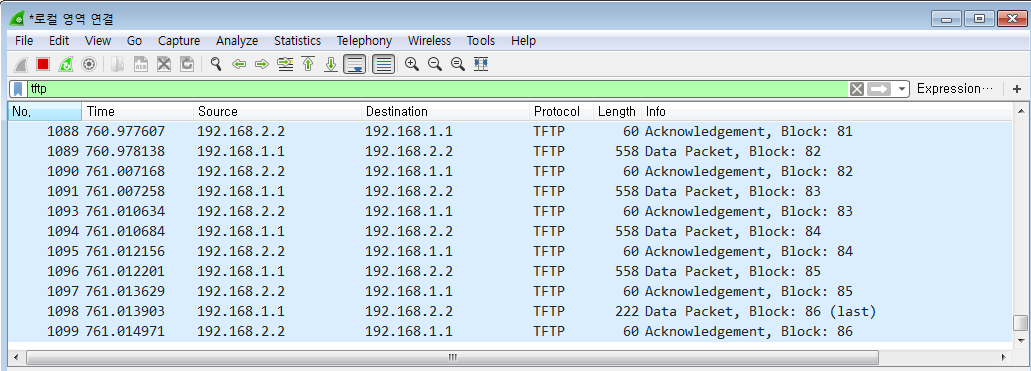Viewport: 1031px width, 371px height.
Task: Select packet 1098 Data Packet Block 86 (last)
Action: point(510,311)
